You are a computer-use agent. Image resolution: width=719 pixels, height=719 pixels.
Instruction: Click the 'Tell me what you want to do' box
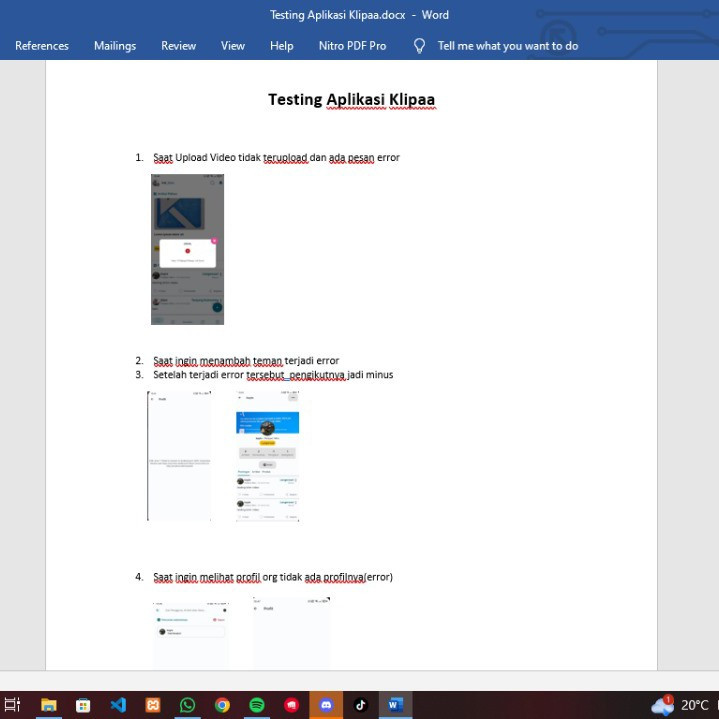tap(508, 46)
